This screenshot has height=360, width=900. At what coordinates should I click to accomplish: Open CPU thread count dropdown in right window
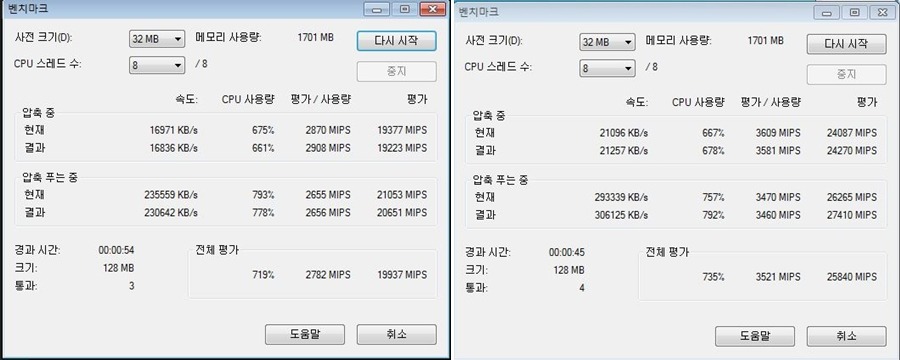[x=607, y=68]
